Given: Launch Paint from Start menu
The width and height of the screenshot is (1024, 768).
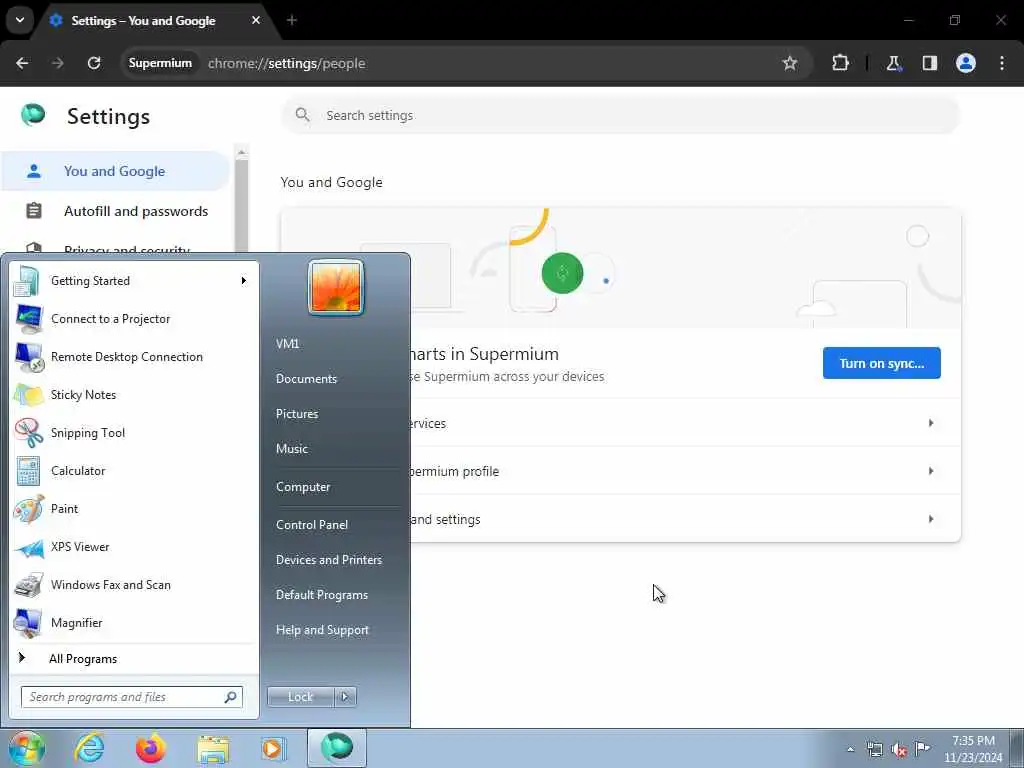Looking at the screenshot, I should point(134,509).
